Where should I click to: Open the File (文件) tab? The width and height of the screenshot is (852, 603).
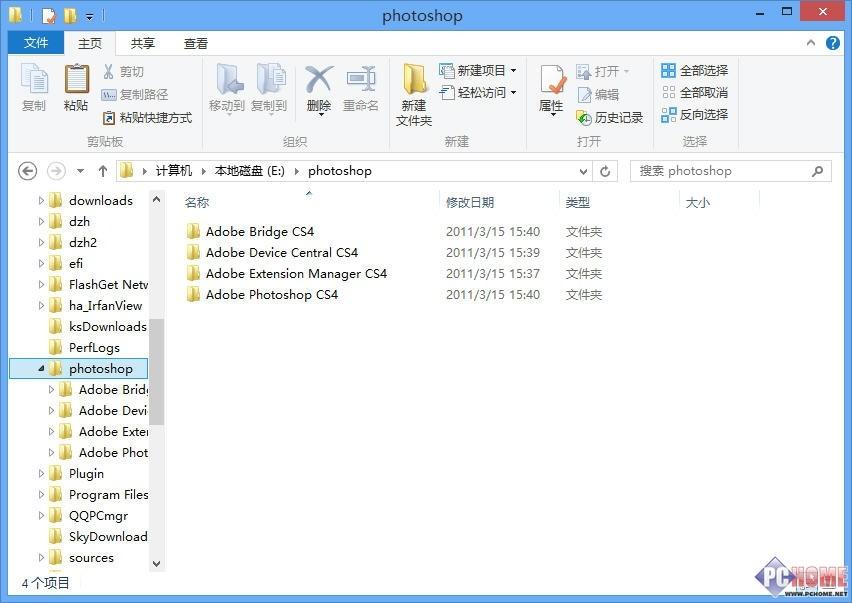(36, 42)
